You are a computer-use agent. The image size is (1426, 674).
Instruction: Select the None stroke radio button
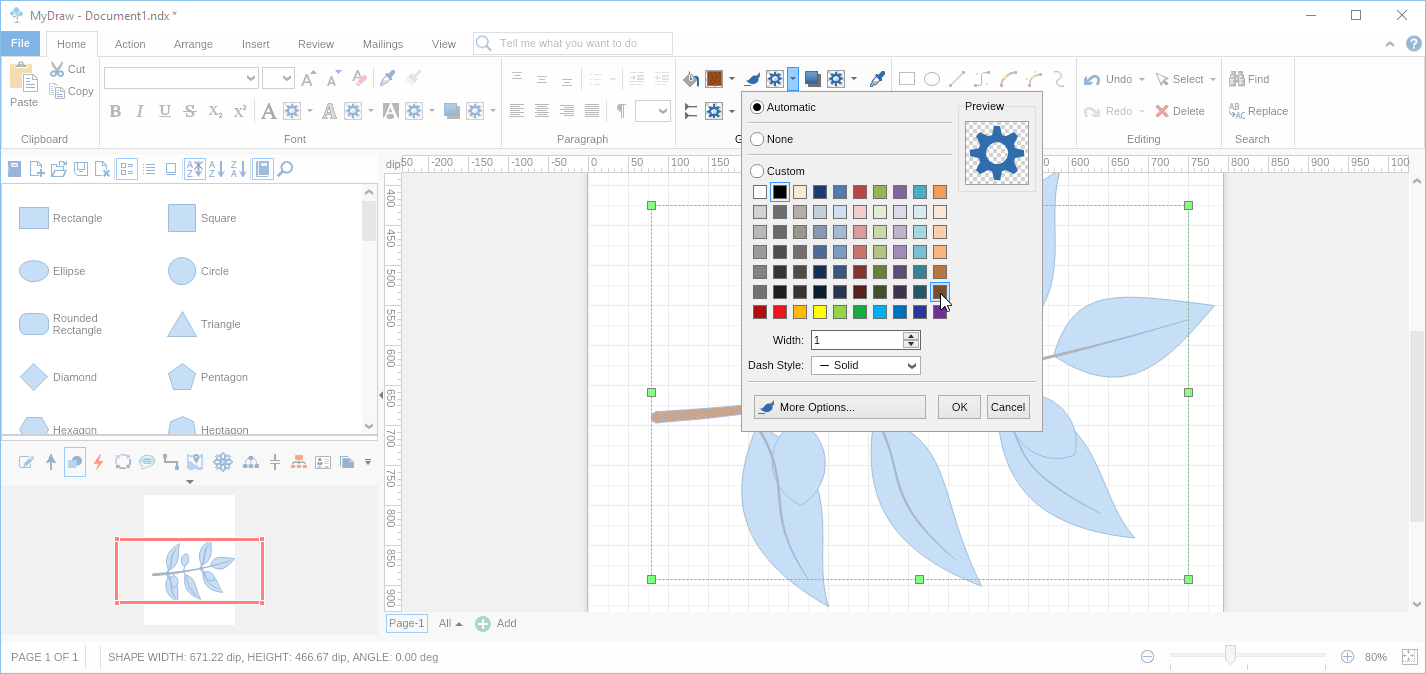pyautogui.click(x=757, y=139)
